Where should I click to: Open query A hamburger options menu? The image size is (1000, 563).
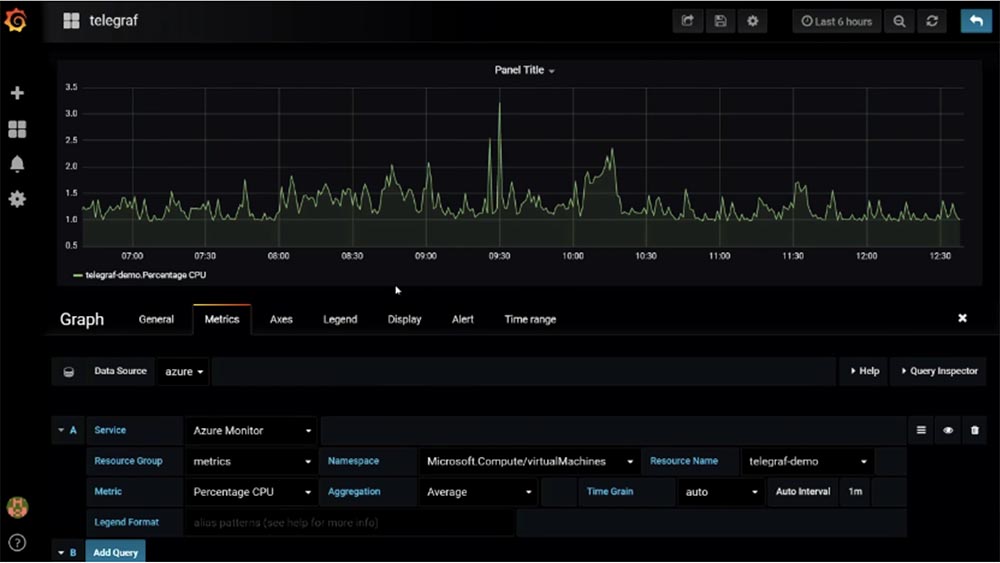pyautogui.click(x=921, y=430)
